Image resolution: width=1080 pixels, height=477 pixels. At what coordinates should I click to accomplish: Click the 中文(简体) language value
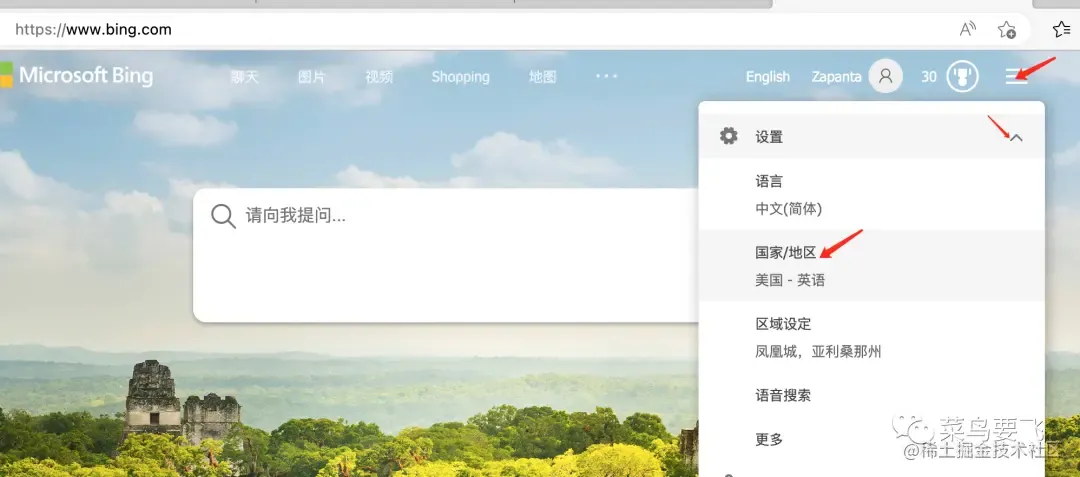[789, 209]
